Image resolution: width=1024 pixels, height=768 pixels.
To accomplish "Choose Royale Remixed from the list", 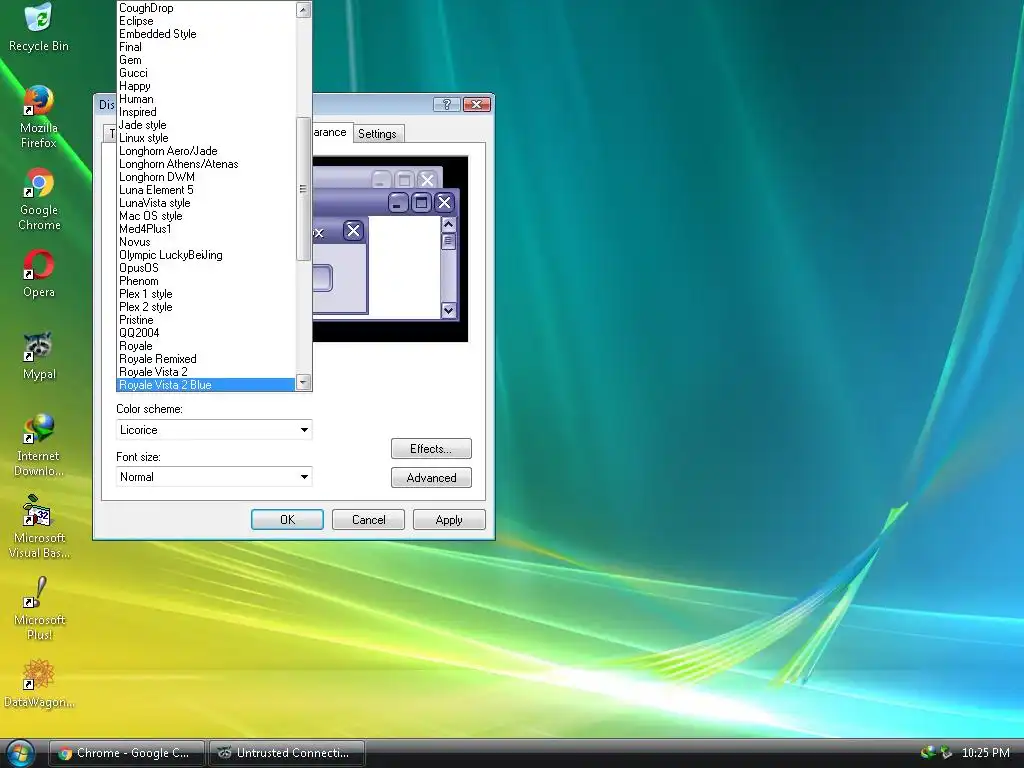I will (x=206, y=359).
